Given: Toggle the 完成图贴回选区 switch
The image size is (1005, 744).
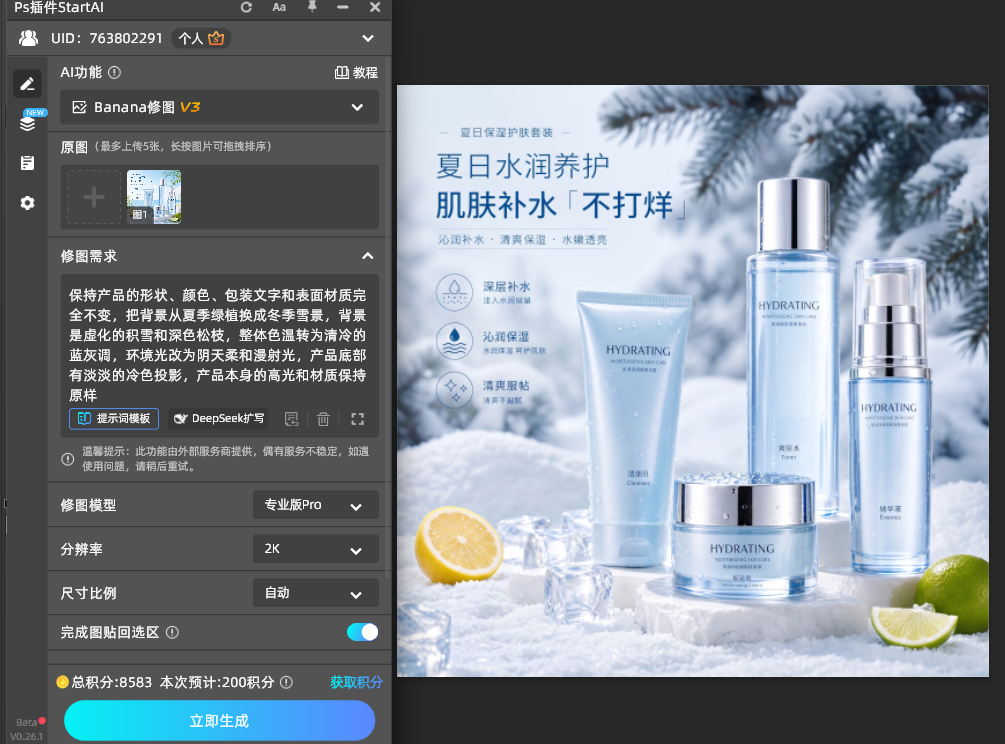Looking at the screenshot, I should (362, 632).
